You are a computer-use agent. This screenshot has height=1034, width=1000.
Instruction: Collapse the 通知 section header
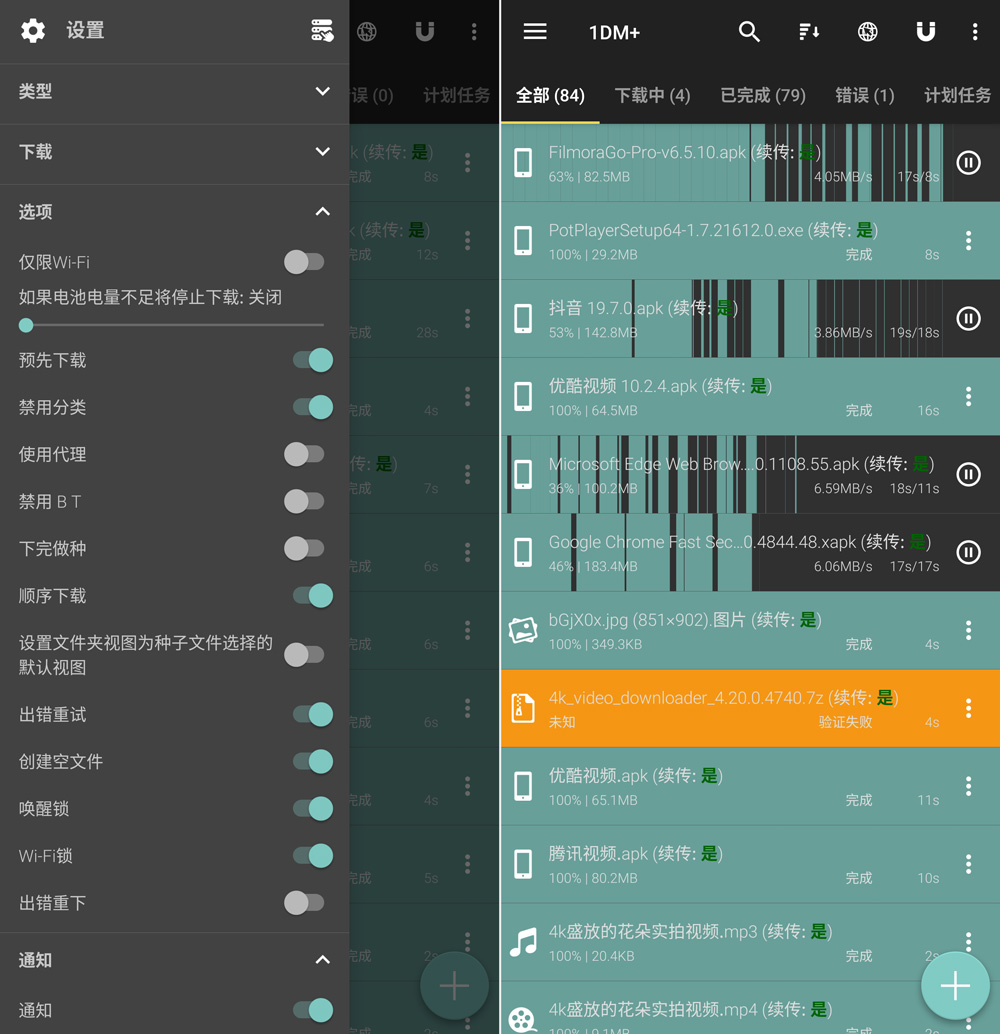coord(174,960)
